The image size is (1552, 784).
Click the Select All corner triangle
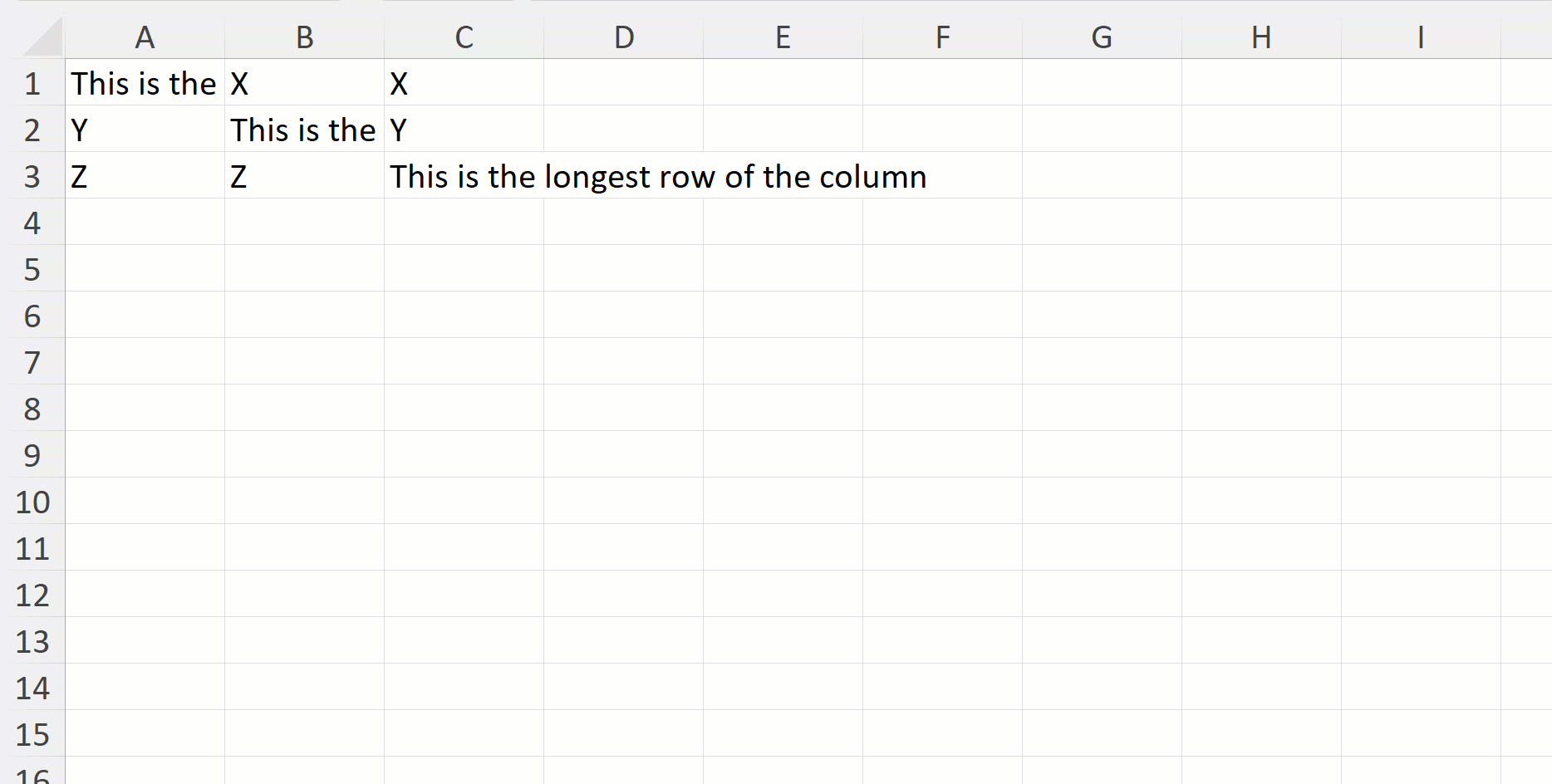(43, 38)
